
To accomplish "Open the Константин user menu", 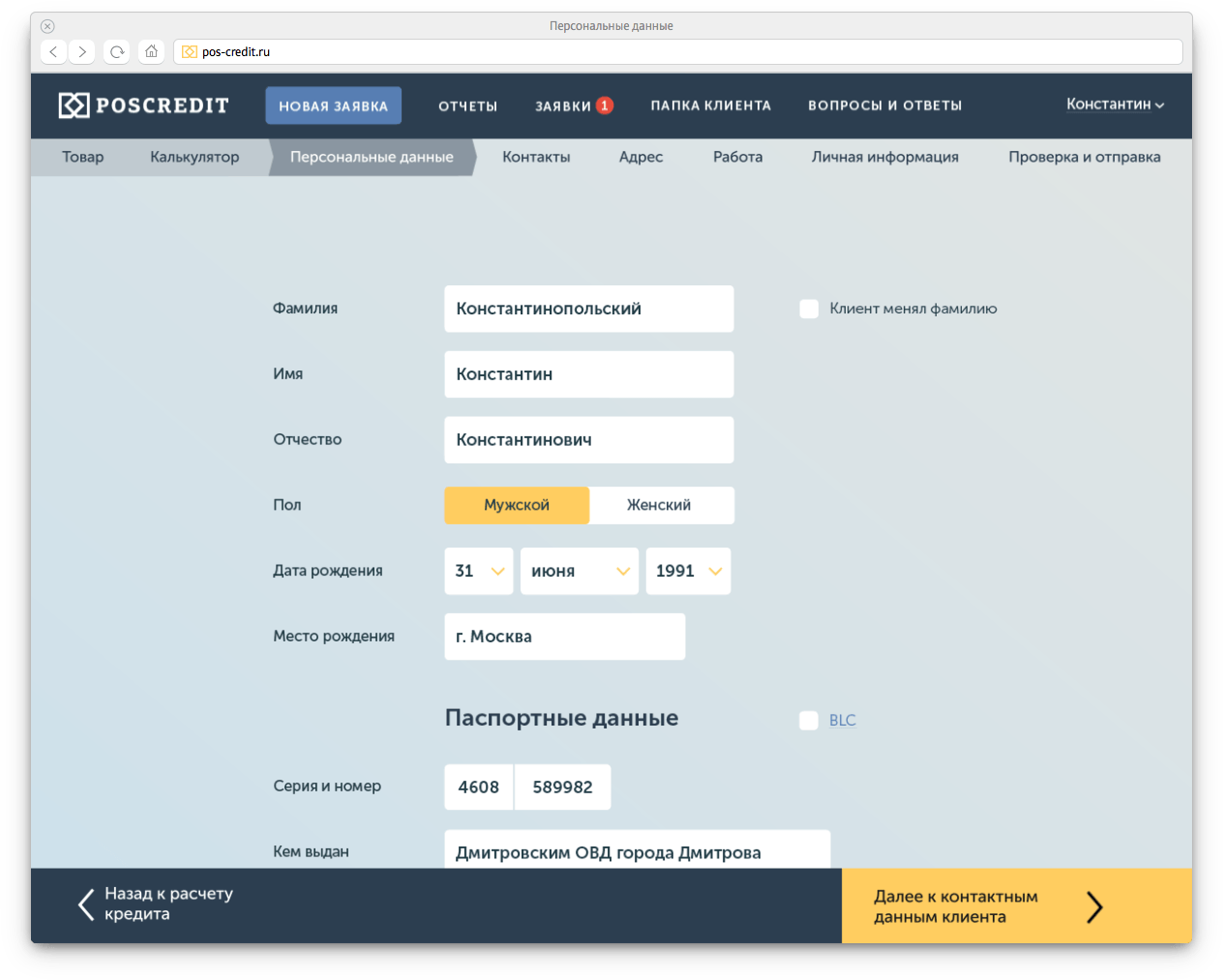I will click(1115, 104).
